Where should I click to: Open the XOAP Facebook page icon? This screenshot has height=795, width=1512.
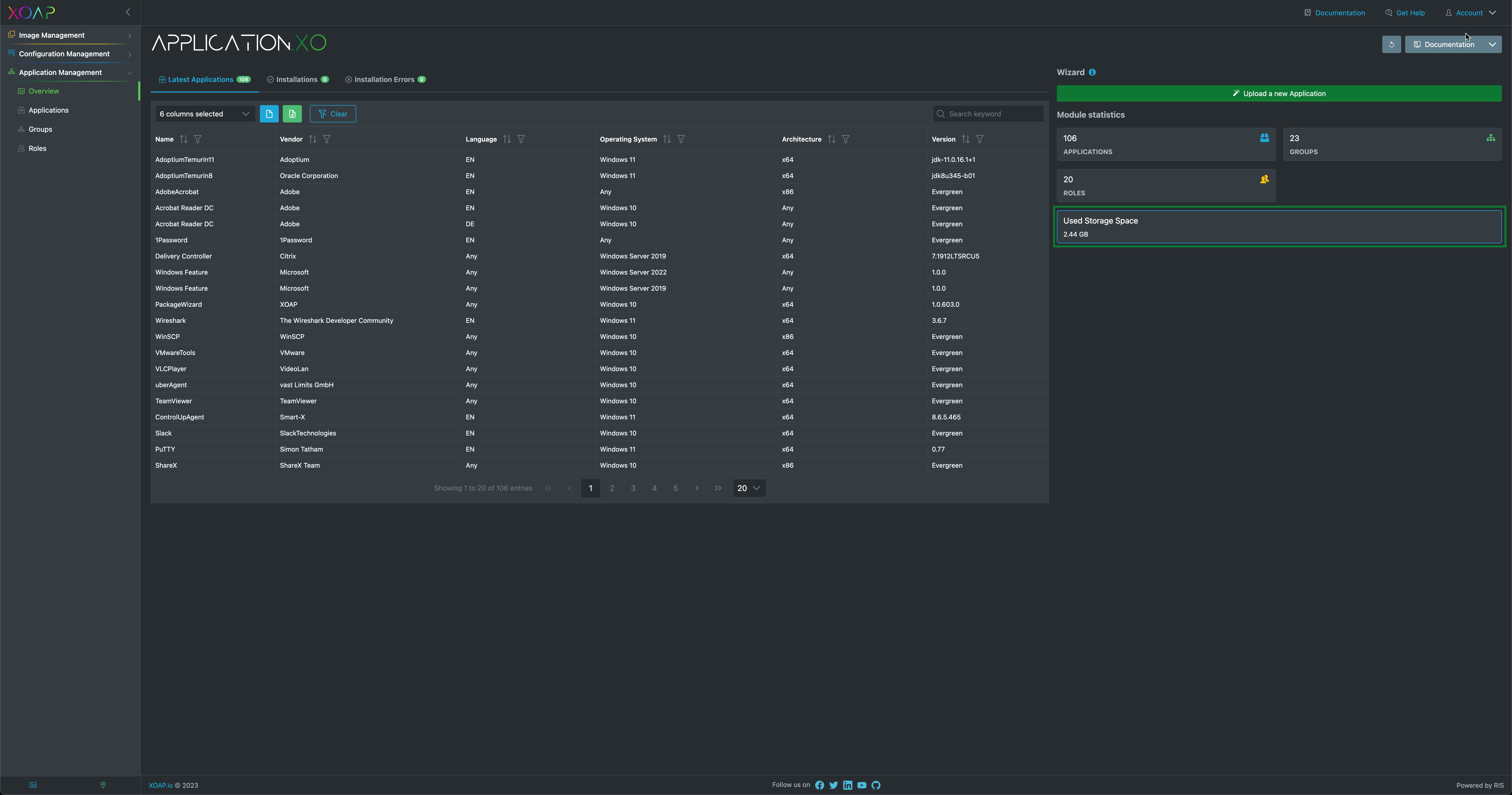coord(819,785)
